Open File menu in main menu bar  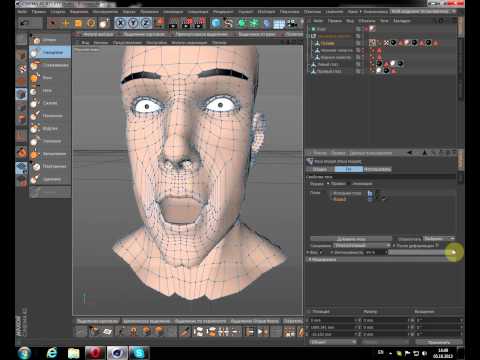(x=22, y=11)
